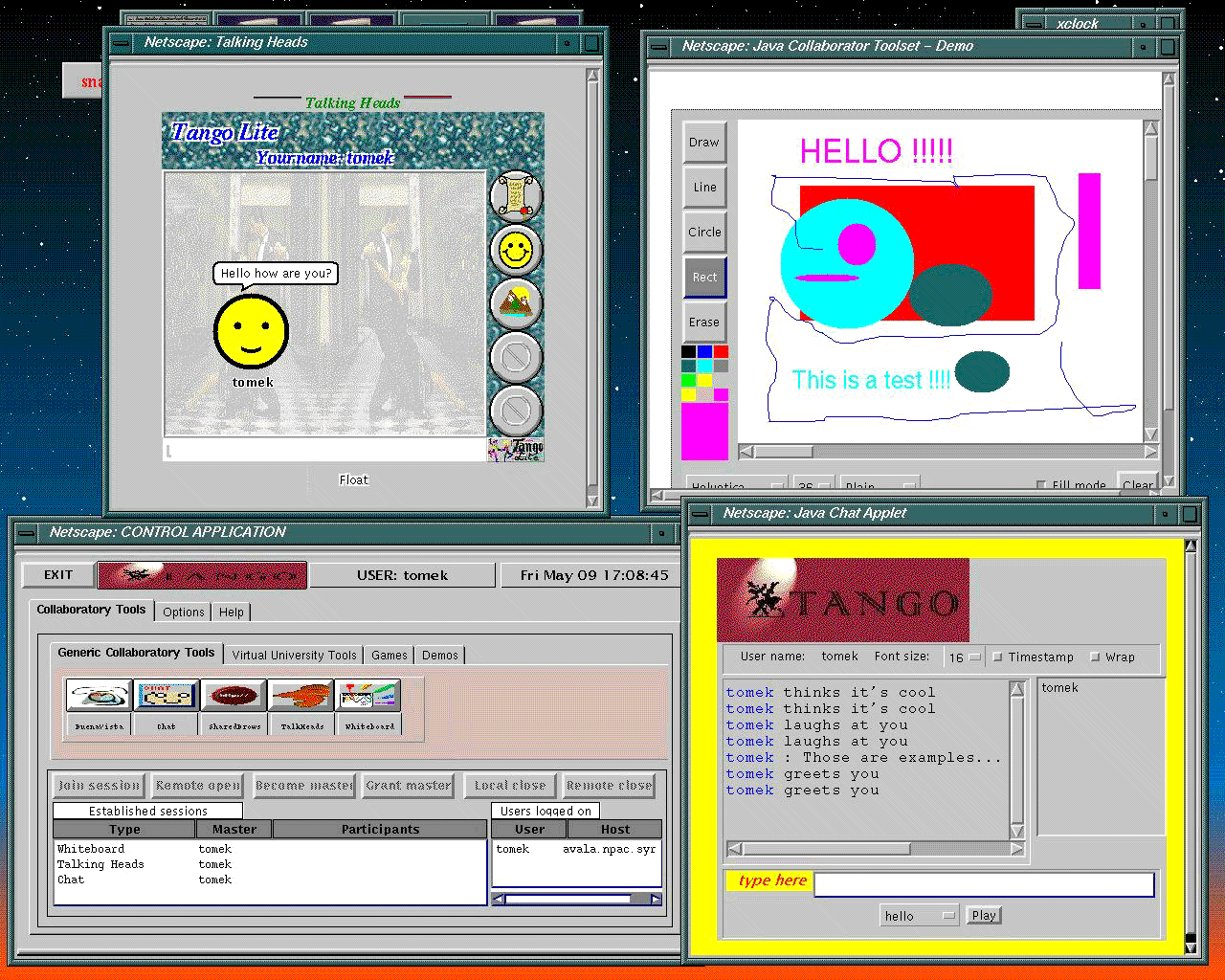The width and height of the screenshot is (1225, 980).
Task: Click the Join session button
Action: point(99,786)
